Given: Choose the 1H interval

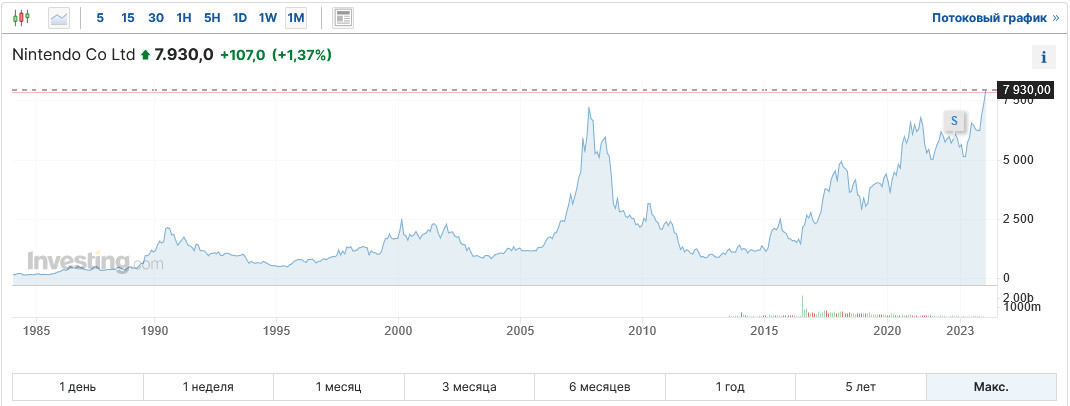Looking at the screenshot, I should 184,18.
